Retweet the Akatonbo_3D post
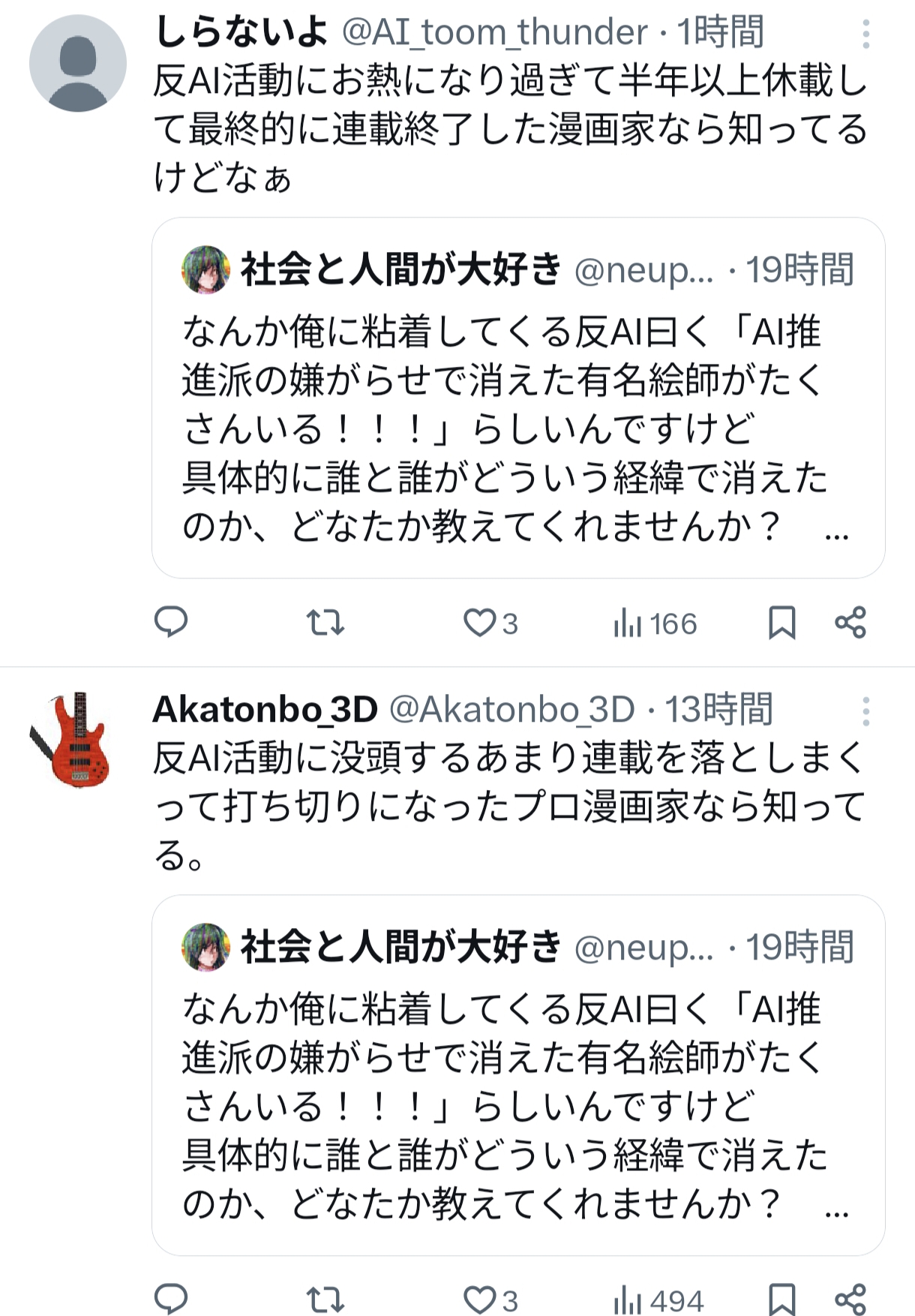 (x=325, y=1299)
